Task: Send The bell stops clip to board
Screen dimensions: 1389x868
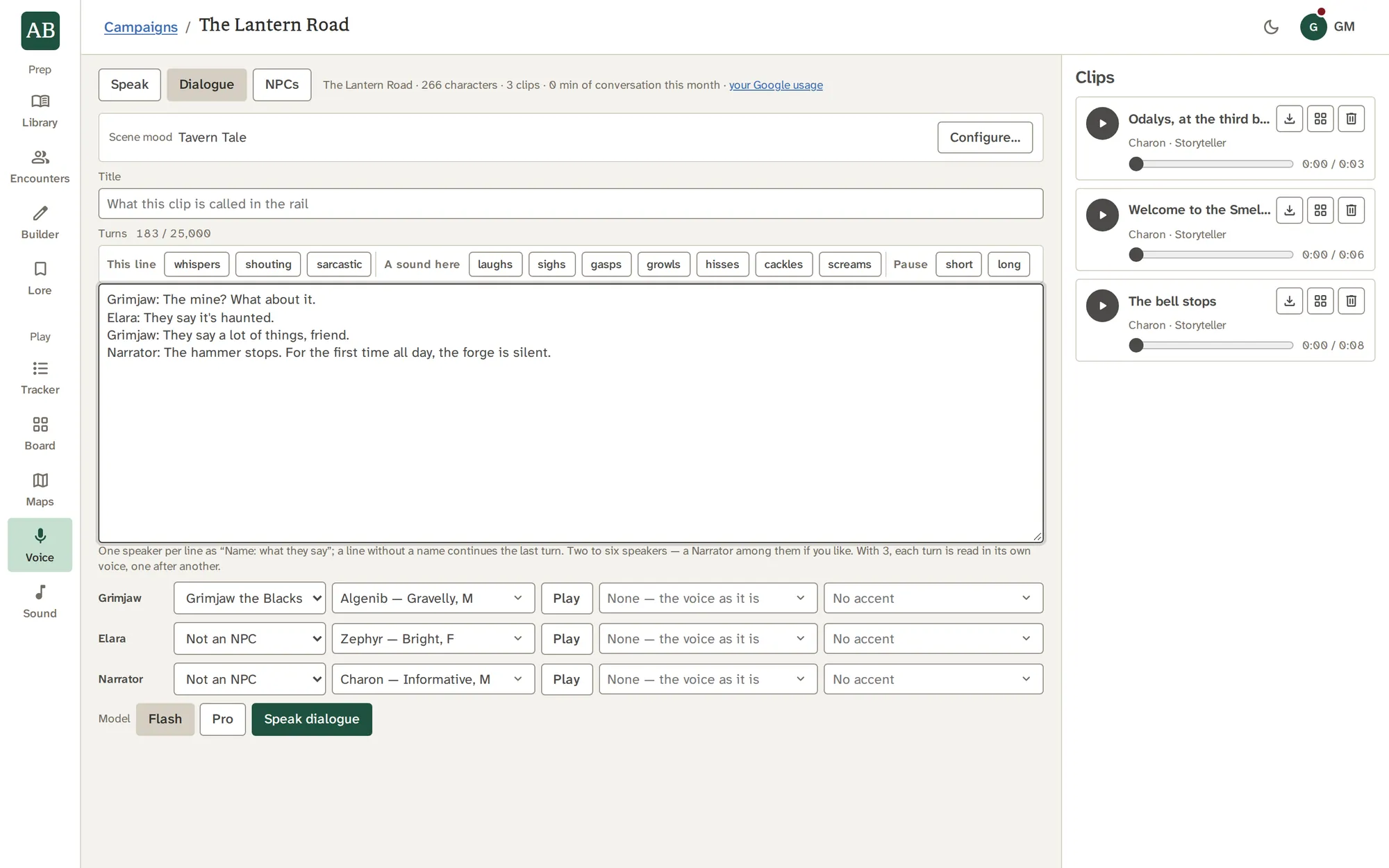Action: (x=1320, y=301)
